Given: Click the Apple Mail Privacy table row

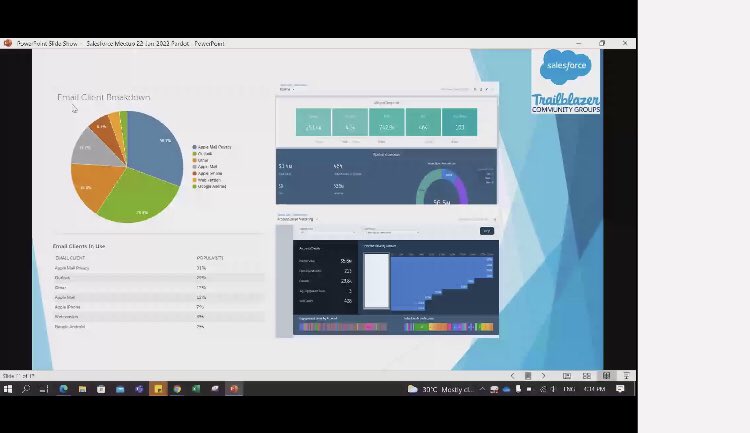Looking at the screenshot, I should [x=158, y=268].
